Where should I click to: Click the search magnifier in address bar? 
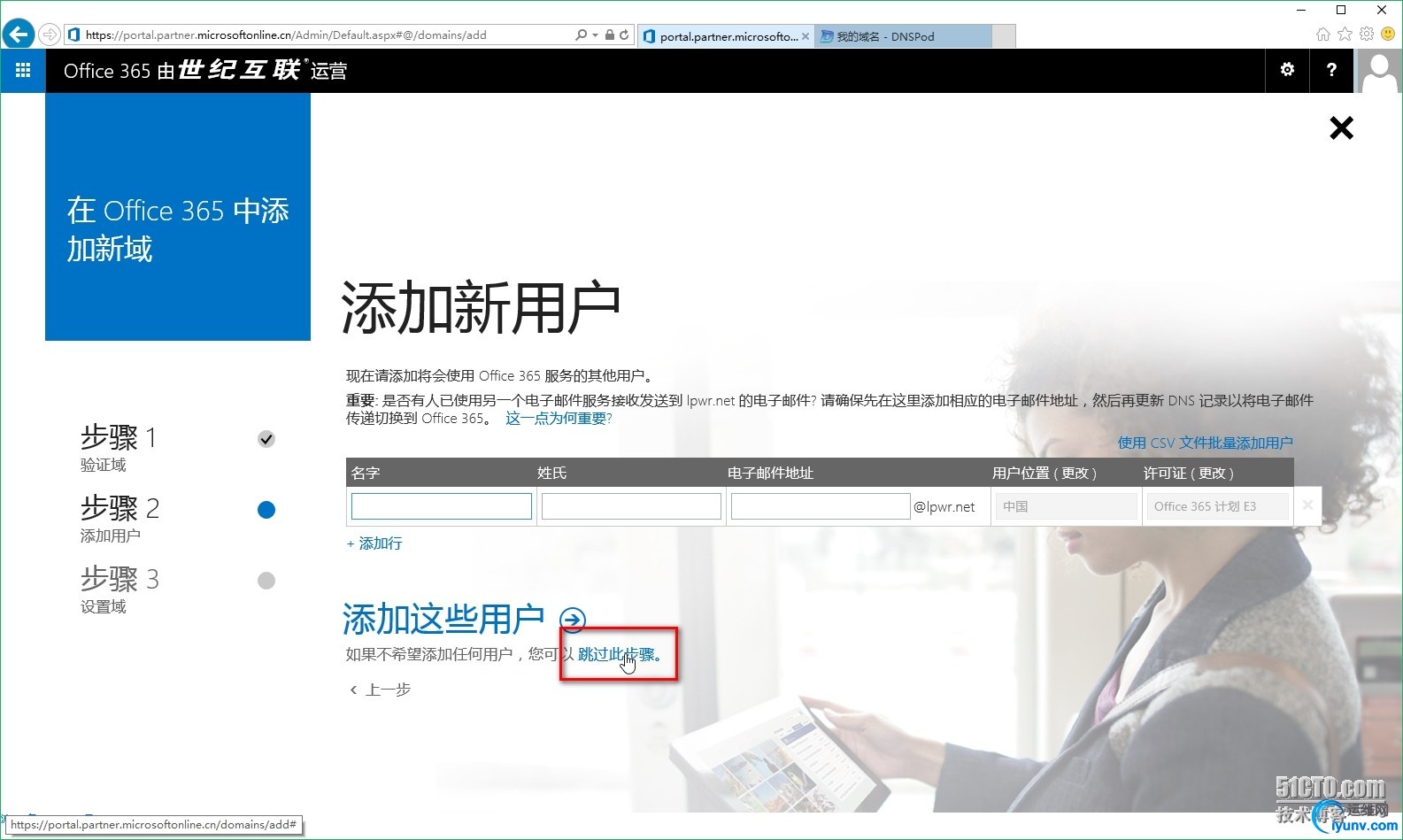pos(581,35)
